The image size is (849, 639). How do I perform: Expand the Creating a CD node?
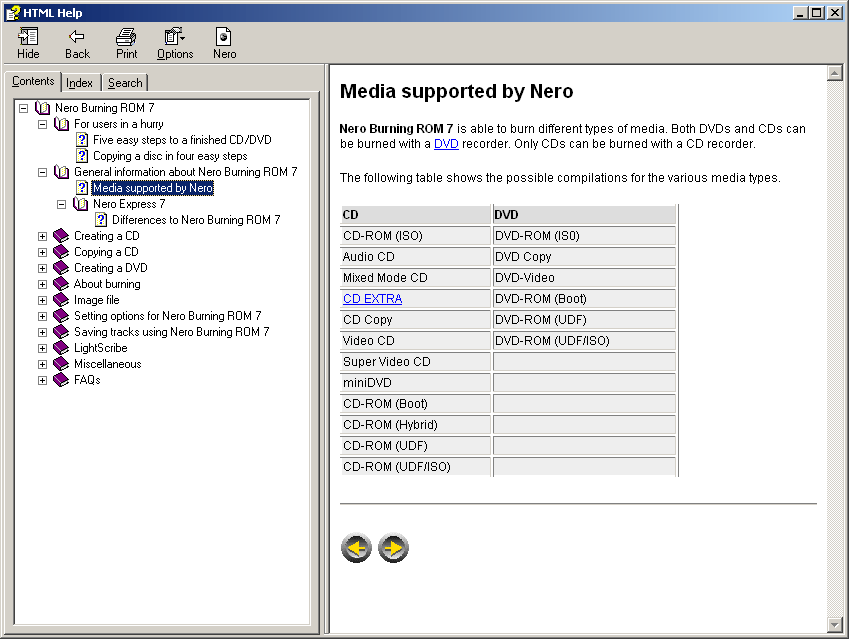coord(42,236)
